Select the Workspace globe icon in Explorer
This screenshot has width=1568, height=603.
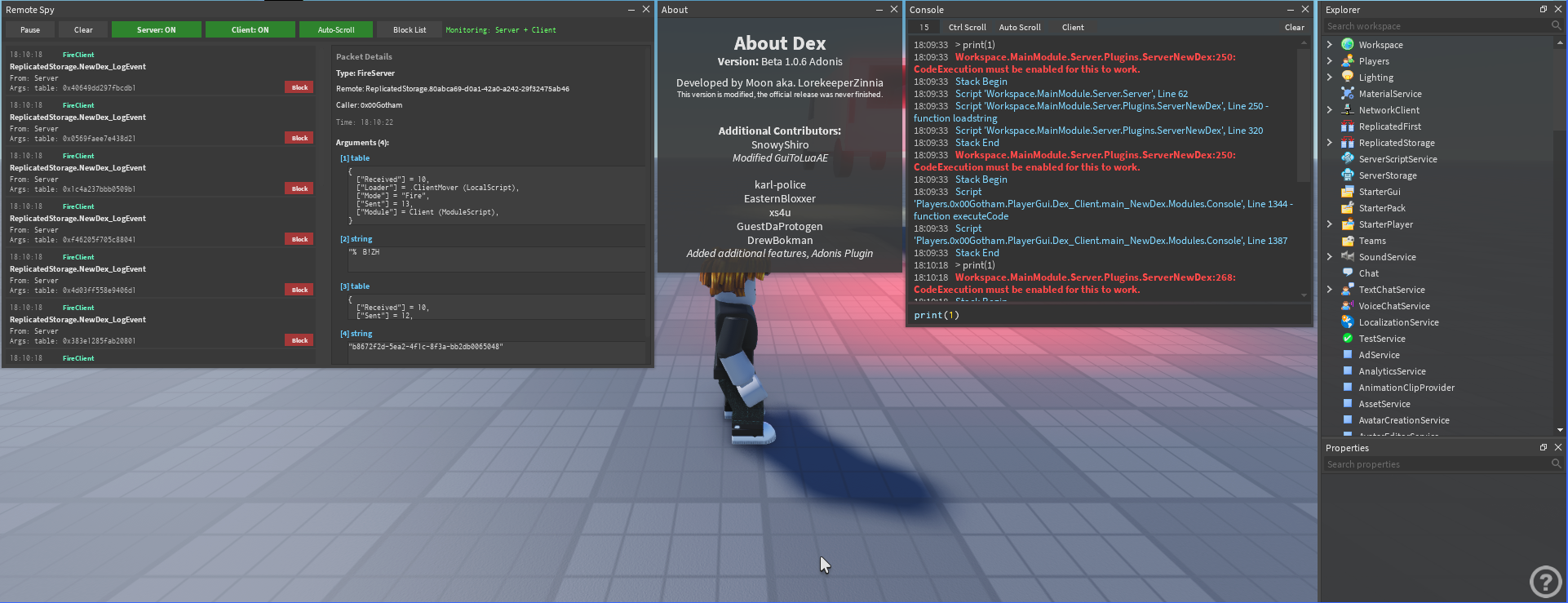pos(1348,45)
